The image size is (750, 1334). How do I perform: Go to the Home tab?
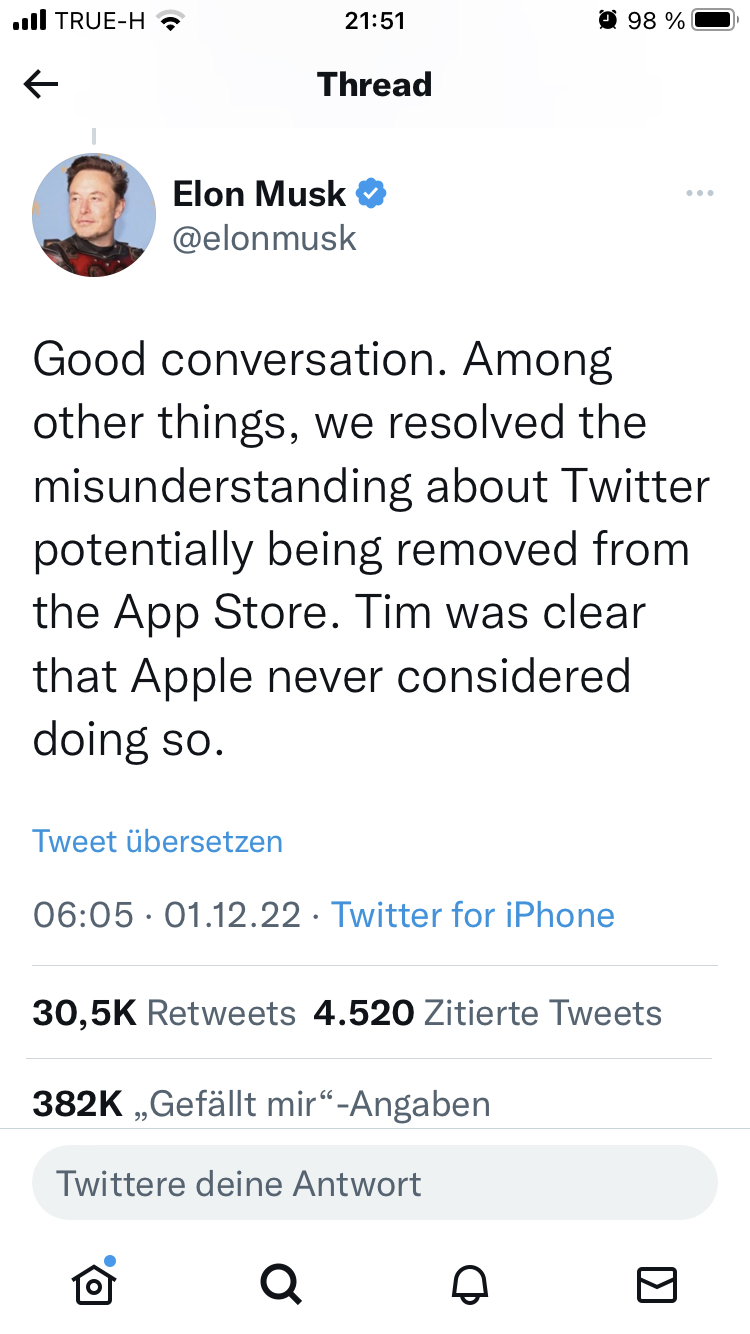(x=93, y=1282)
